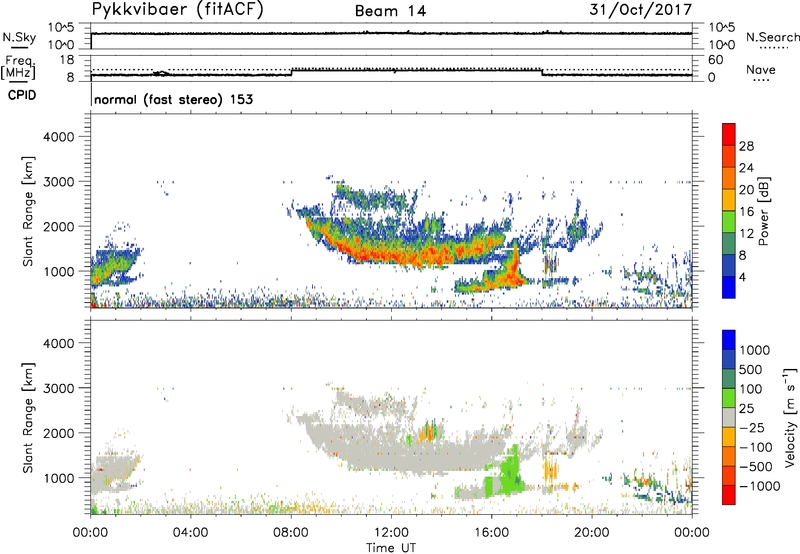The image size is (800, 554).
Task: Click the frequency trace step-up at 08:00
Action: pyautogui.click(x=292, y=72)
